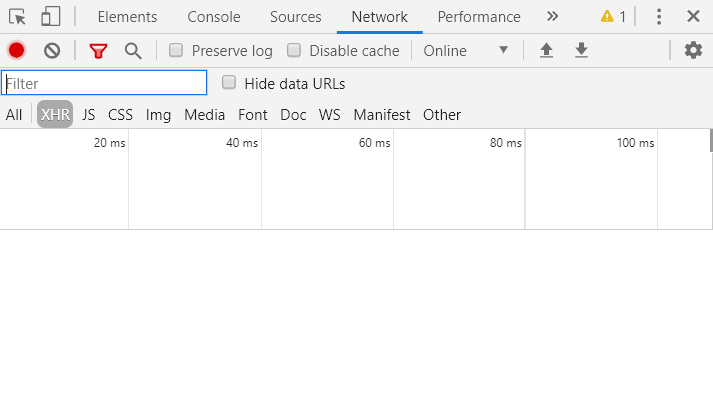
Task: Open the Online throttling dropdown
Action: pyautogui.click(x=466, y=50)
